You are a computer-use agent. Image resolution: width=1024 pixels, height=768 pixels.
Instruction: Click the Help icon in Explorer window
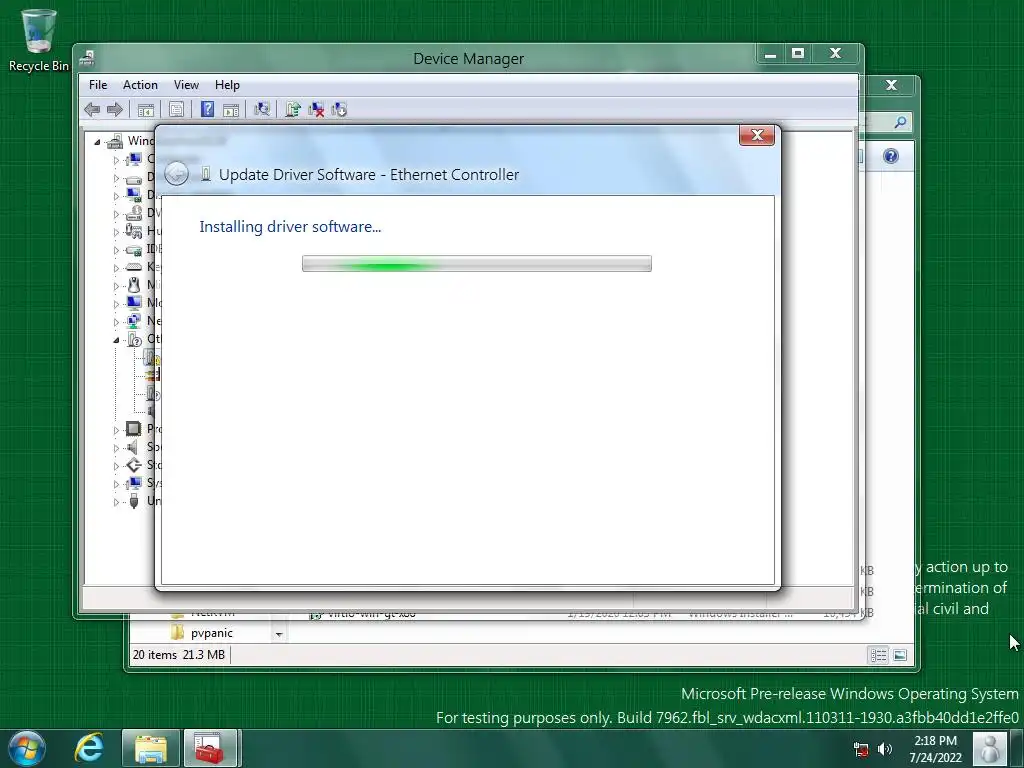pyautogui.click(x=891, y=156)
